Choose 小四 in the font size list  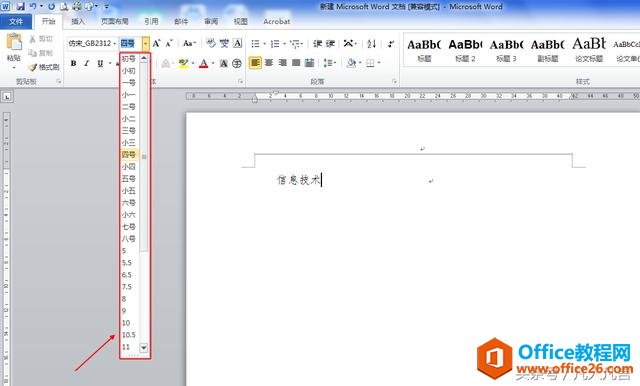click(129, 167)
